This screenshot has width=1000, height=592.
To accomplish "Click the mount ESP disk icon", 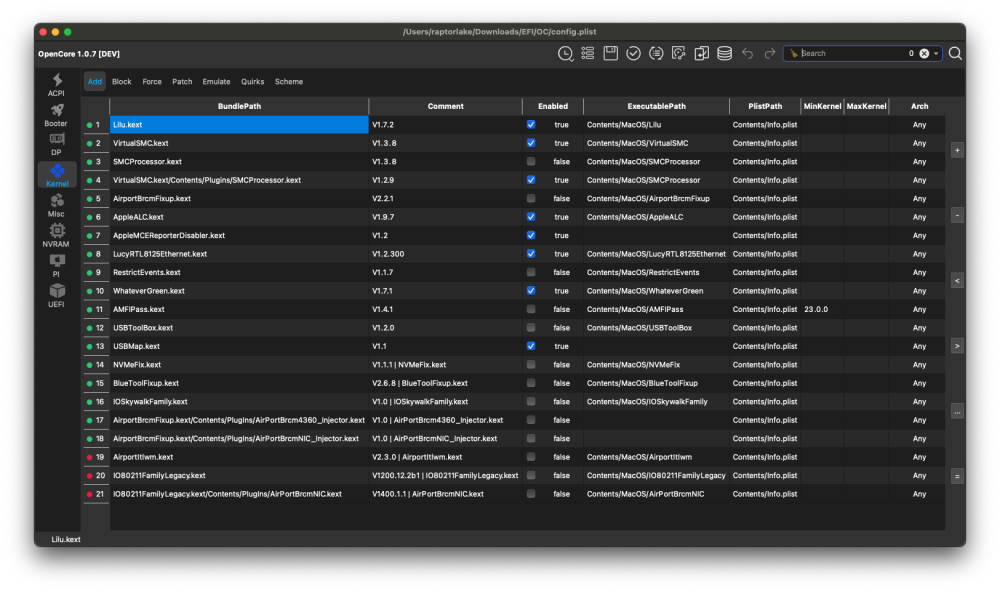I will click(679, 54).
